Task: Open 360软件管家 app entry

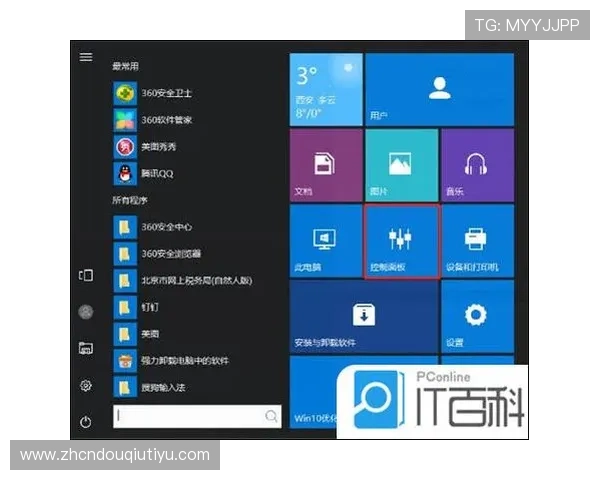Action: tap(153, 120)
